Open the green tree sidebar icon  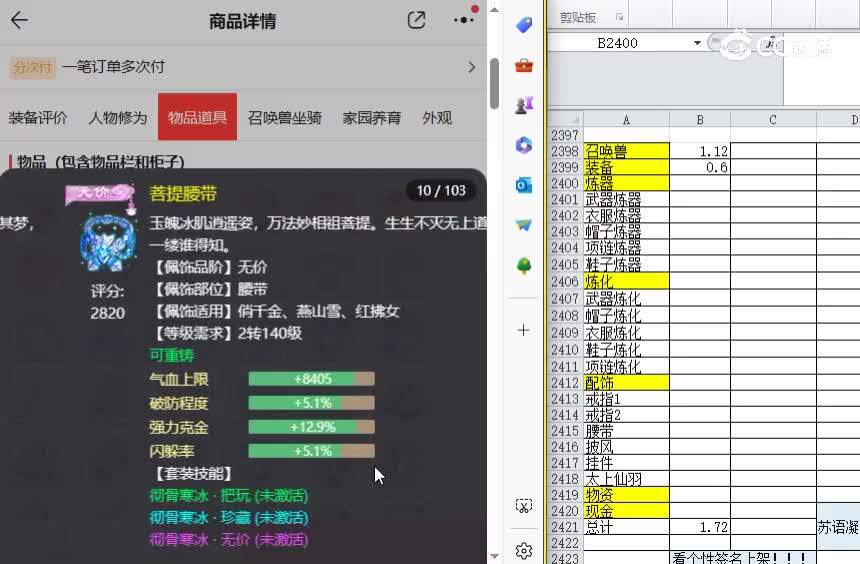(x=524, y=266)
